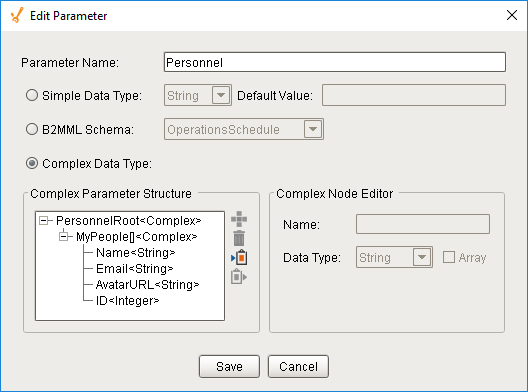Select the AvatarURL<String> tree item
The image size is (528, 392).
(x=147, y=285)
